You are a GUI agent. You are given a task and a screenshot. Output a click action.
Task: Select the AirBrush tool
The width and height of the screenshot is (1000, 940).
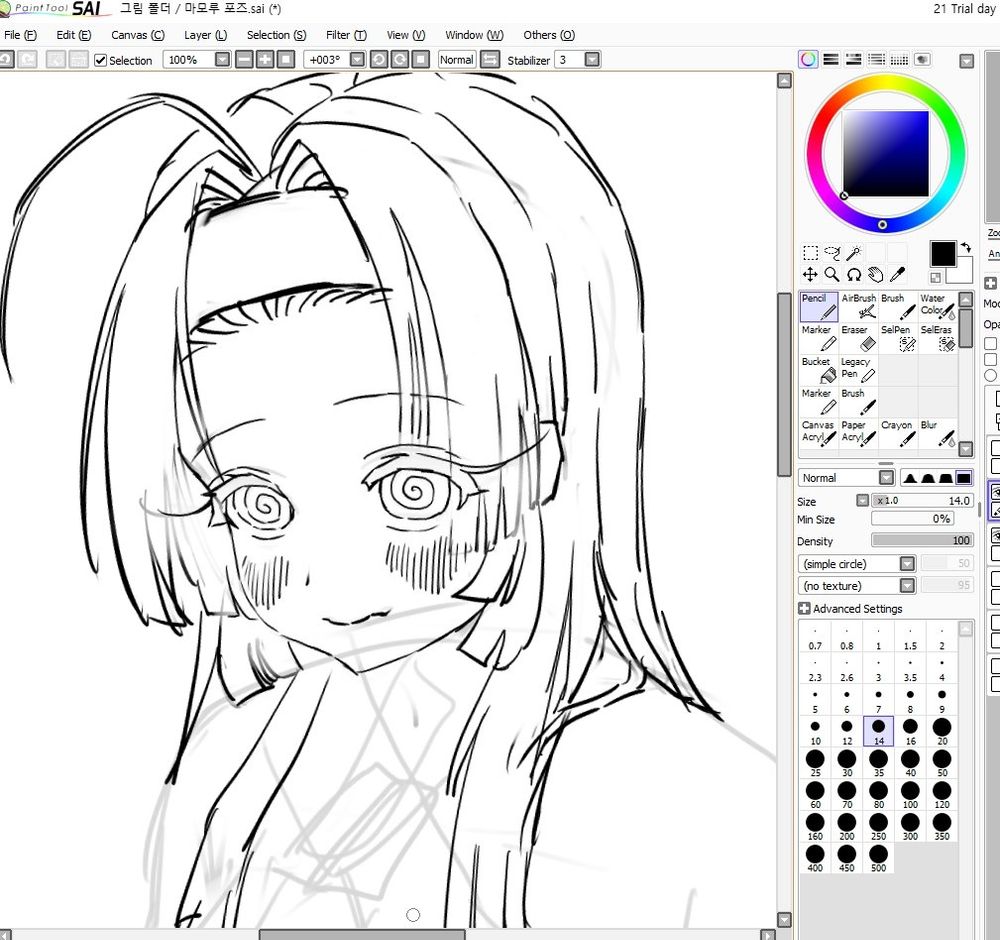(x=858, y=307)
